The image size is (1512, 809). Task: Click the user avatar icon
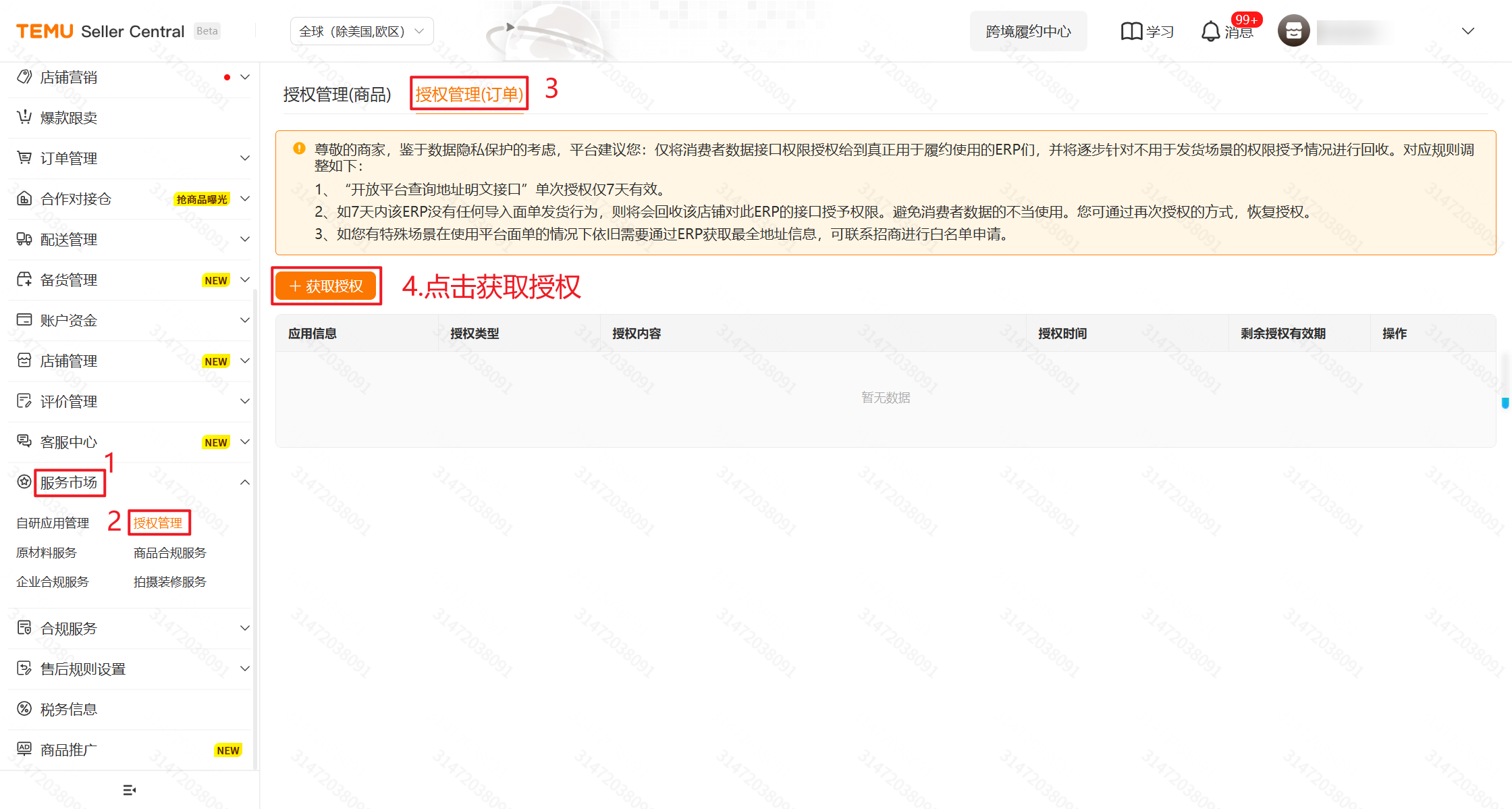pos(1294,31)
